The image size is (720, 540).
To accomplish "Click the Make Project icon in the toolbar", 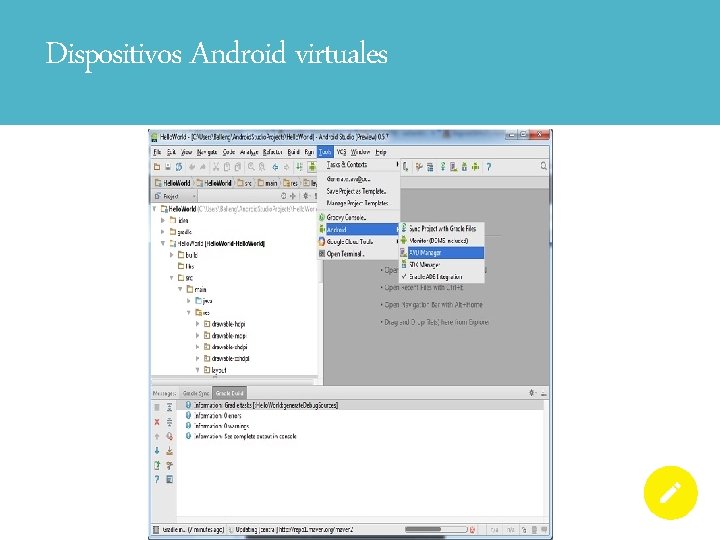I will tap(299, 167).
